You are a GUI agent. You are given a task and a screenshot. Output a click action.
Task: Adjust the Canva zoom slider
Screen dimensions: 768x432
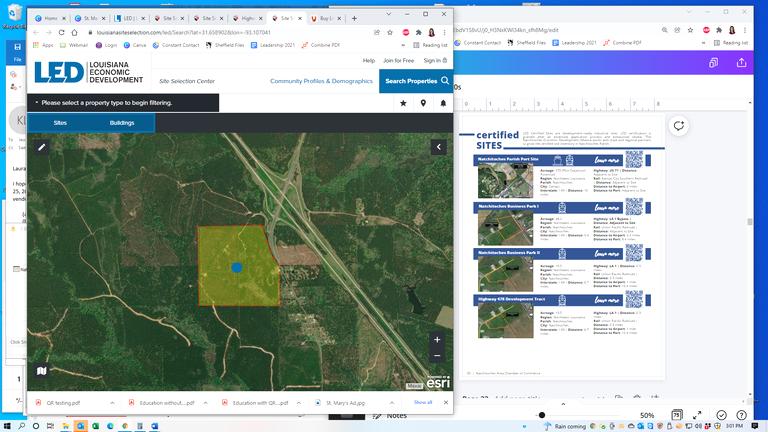[x=542, y=415]
